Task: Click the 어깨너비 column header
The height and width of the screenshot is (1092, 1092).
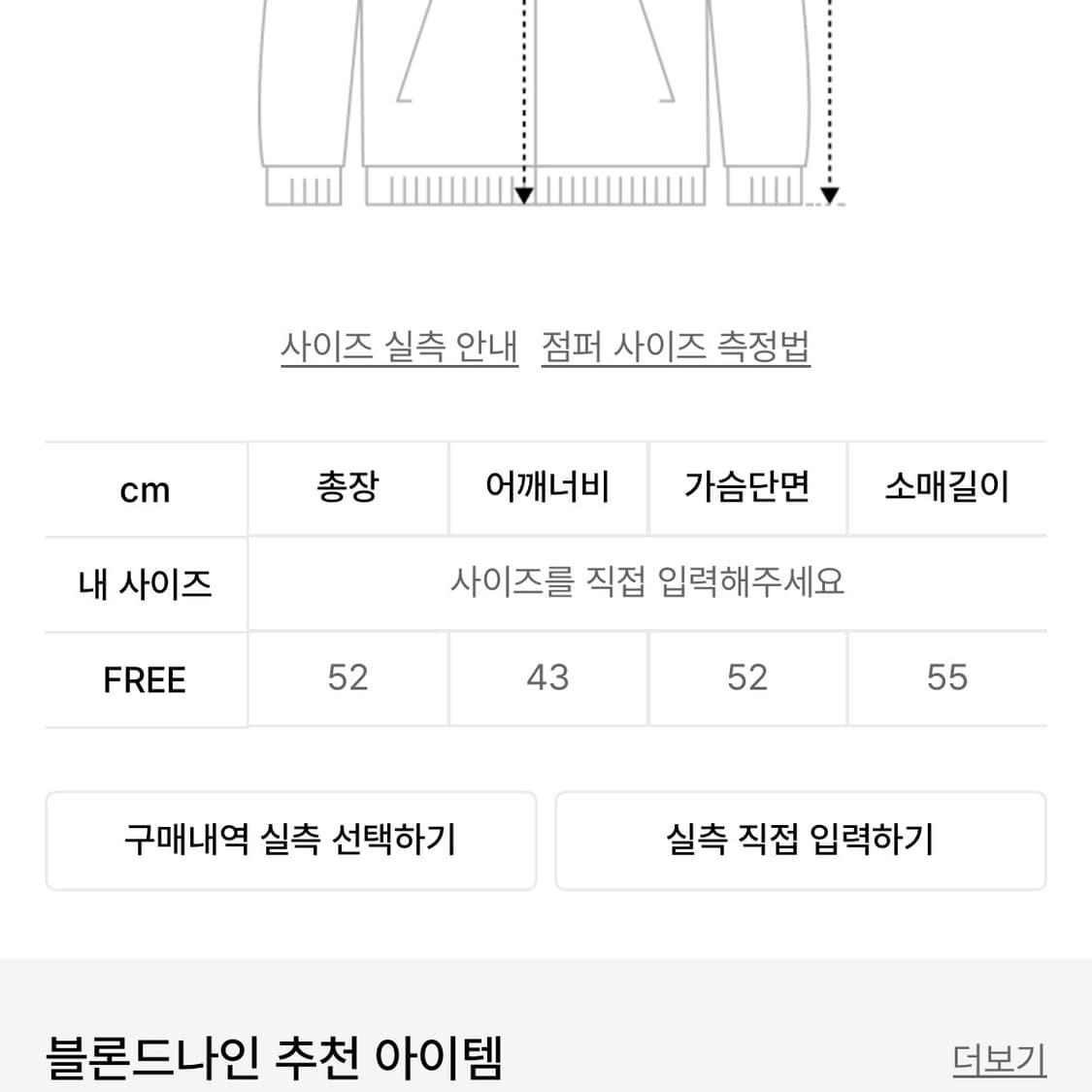Action: (x=547, y=488)
